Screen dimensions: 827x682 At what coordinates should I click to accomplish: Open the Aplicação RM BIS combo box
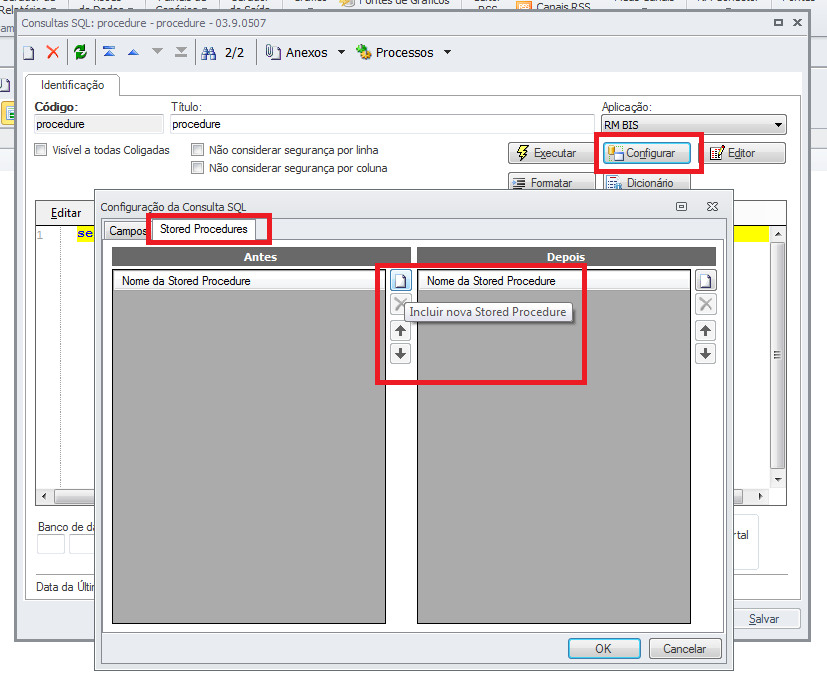[694, 125]
